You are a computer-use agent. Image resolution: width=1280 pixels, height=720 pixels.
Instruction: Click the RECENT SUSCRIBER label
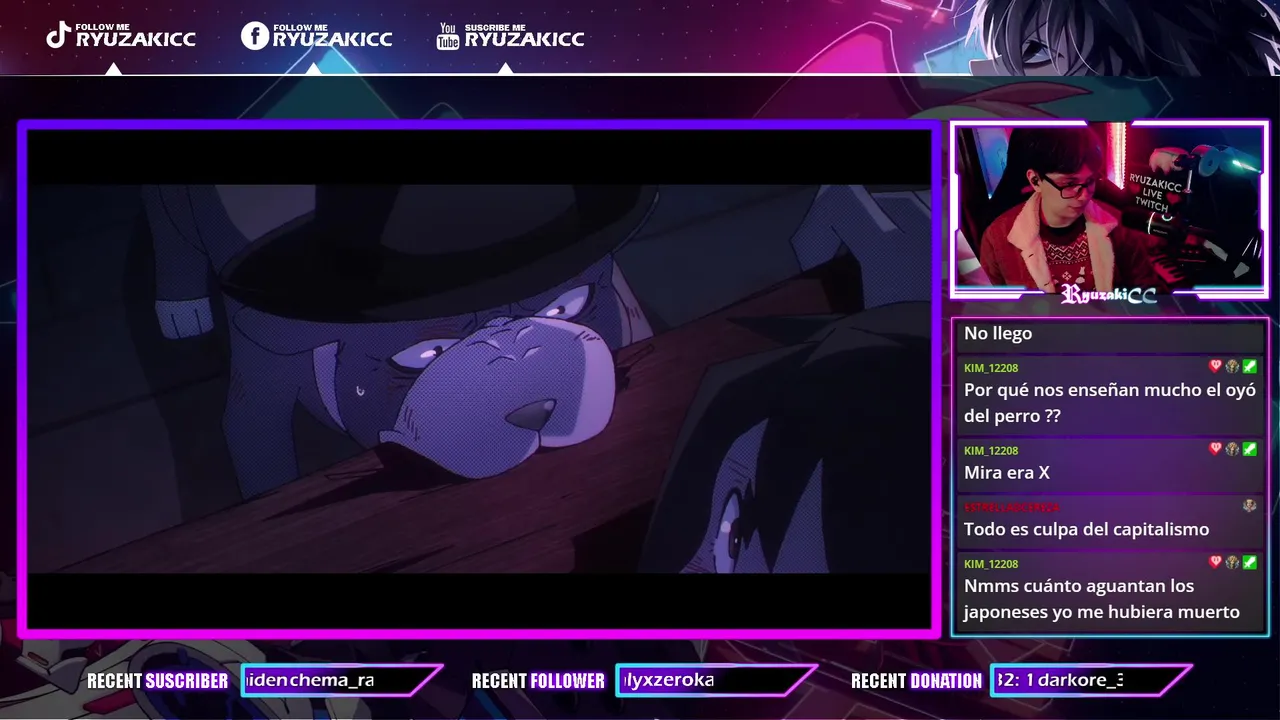[x=157, y=681]
